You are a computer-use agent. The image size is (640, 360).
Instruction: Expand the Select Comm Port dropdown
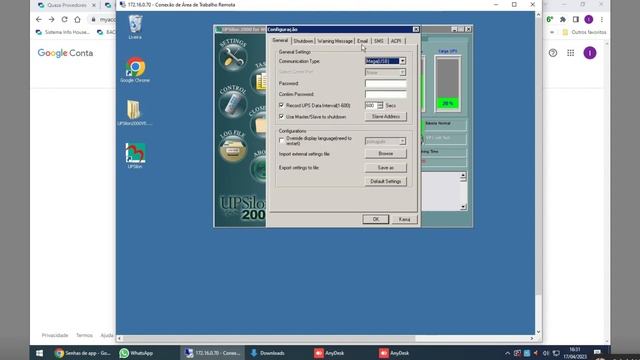(402, 72)
